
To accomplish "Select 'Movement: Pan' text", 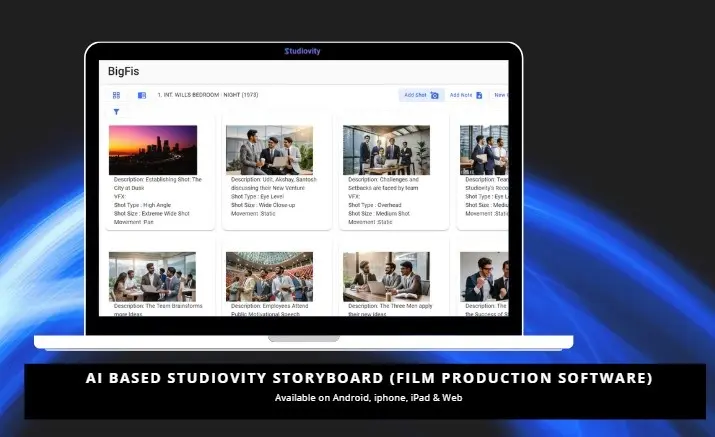I will click(134, 222).
